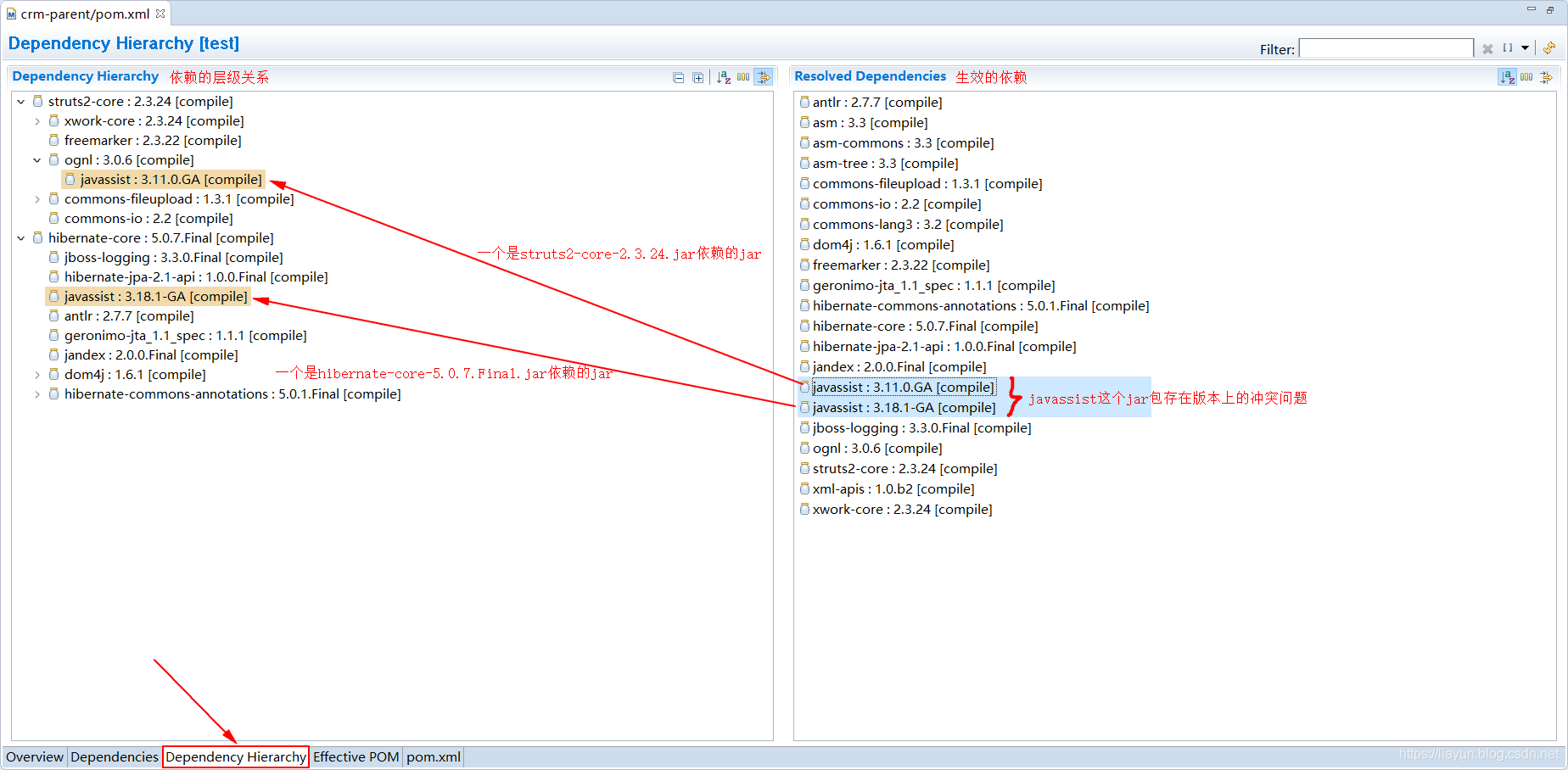Clear the filter text with X icon
Screen dimensions: 1568x770
(x=1487, y=49)
